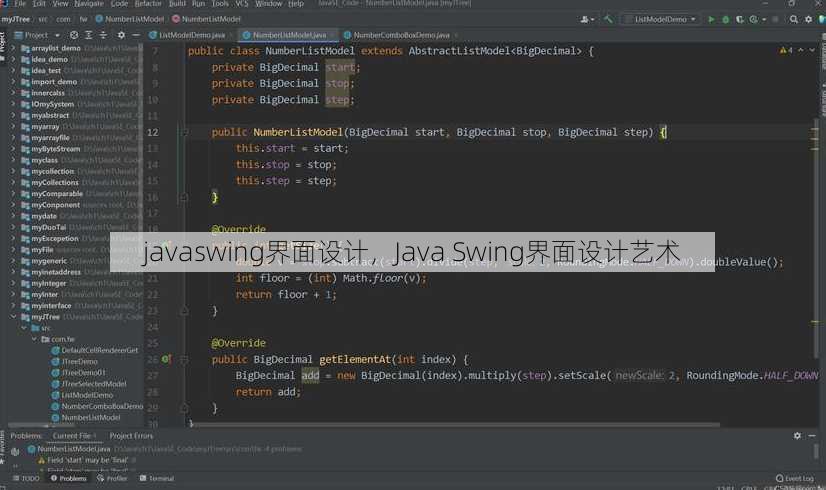Open the Window menu
This screenshot has width=826, height=490.
point(269,4)
